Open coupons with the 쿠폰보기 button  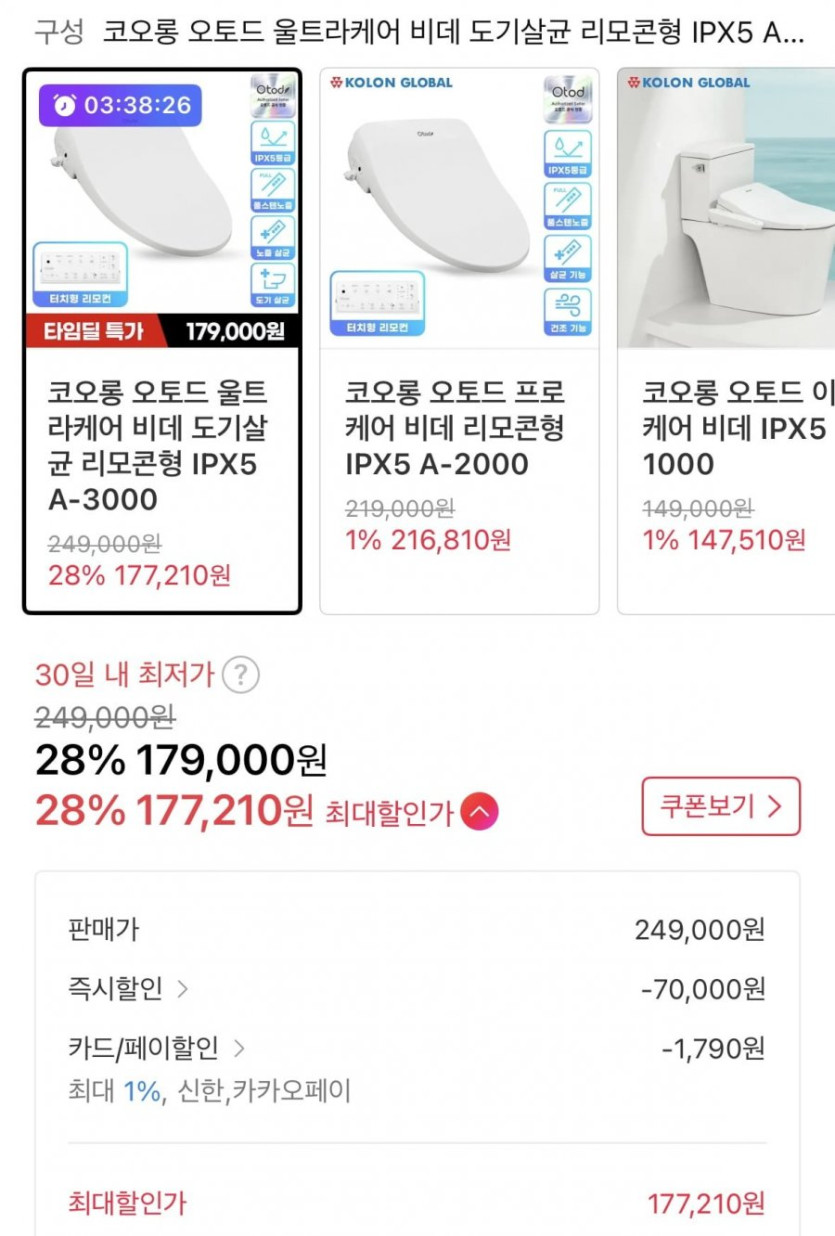[x=720, y=806]
